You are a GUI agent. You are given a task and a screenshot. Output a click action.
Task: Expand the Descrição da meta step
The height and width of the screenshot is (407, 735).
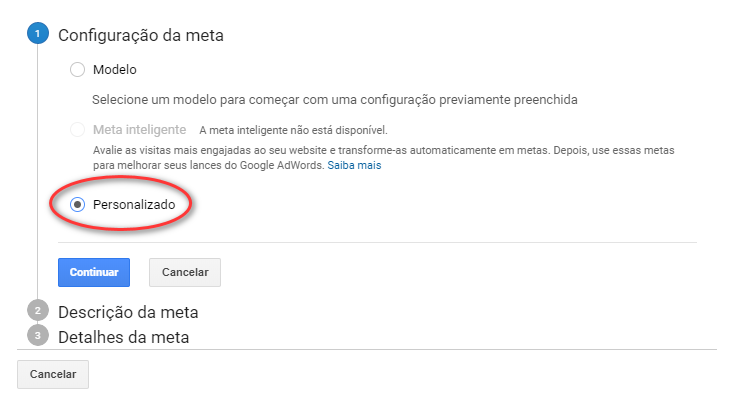coord(128,311)
